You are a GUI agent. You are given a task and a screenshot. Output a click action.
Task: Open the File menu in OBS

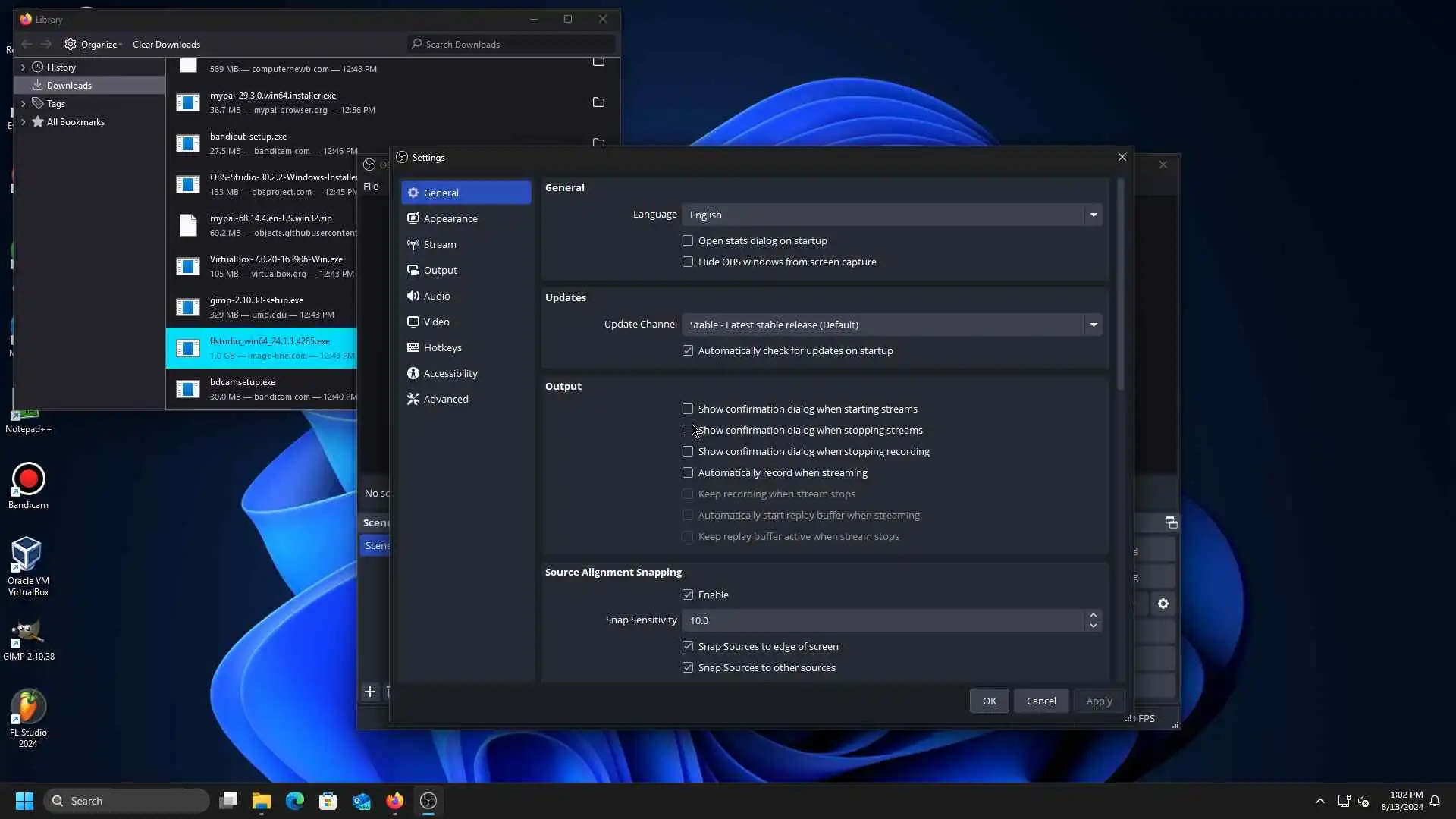[371, 187]
